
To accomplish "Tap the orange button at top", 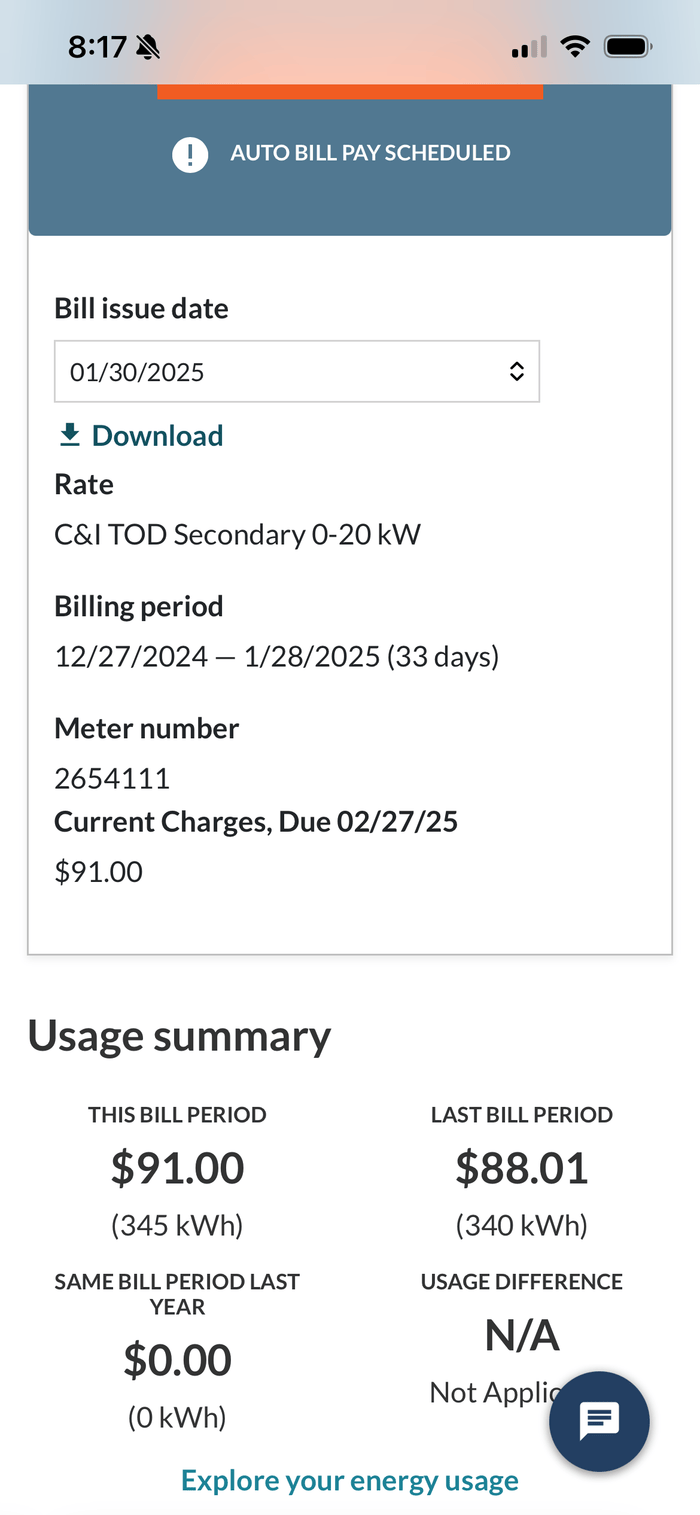I will tap(350, 92).
